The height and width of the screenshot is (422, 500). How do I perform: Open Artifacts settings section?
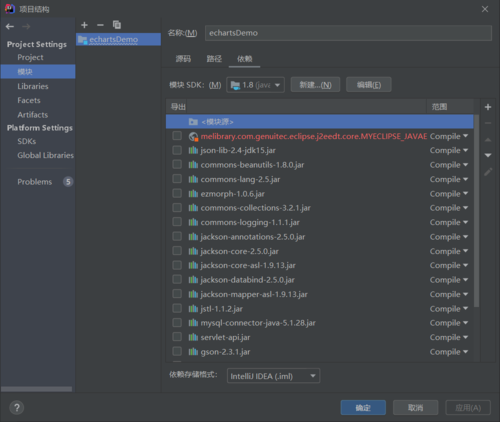coord(33,115)
